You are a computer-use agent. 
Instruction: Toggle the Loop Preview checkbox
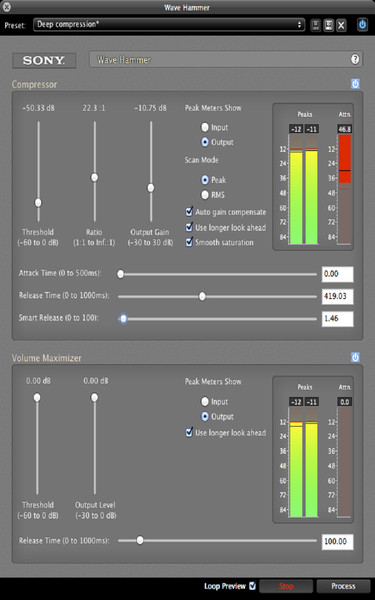(252, 585)
